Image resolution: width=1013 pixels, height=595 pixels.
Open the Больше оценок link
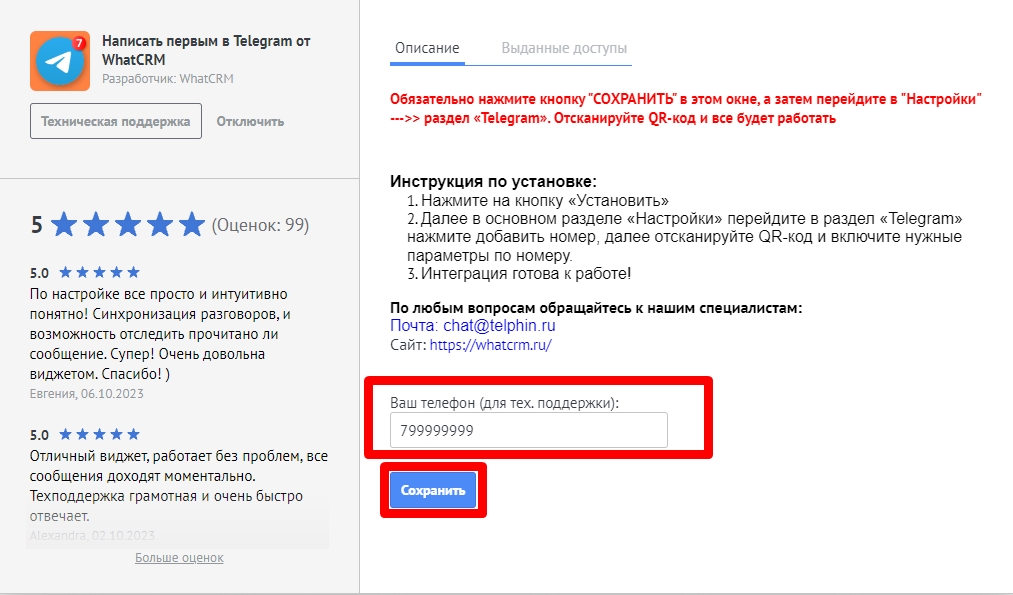179,557
